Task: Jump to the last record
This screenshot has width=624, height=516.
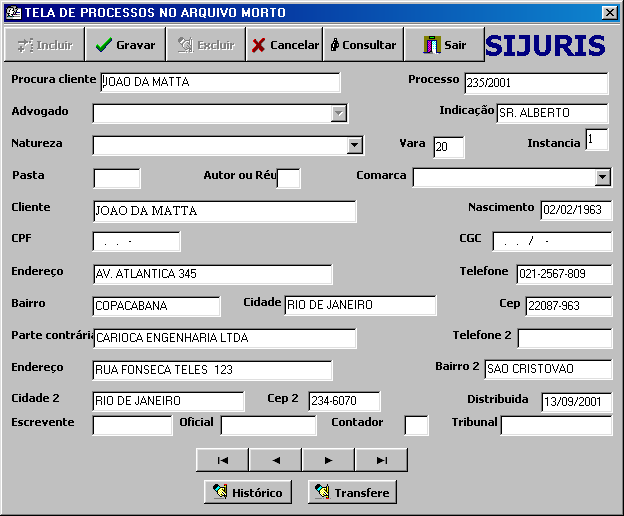Action: click(x=381, y=460)
